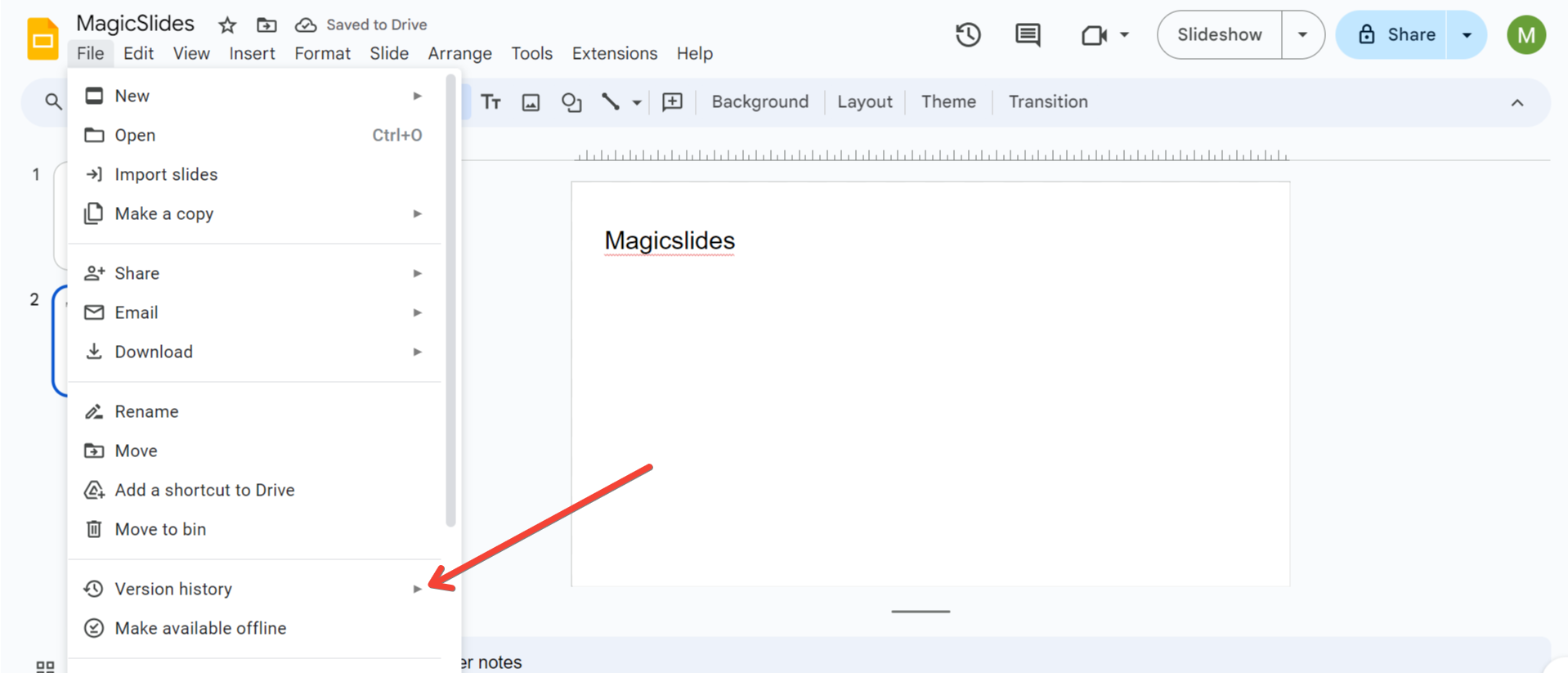Click the MagicSlides document title
Viewport: 1568px width, 673px height.
click(x=135, y=24)
